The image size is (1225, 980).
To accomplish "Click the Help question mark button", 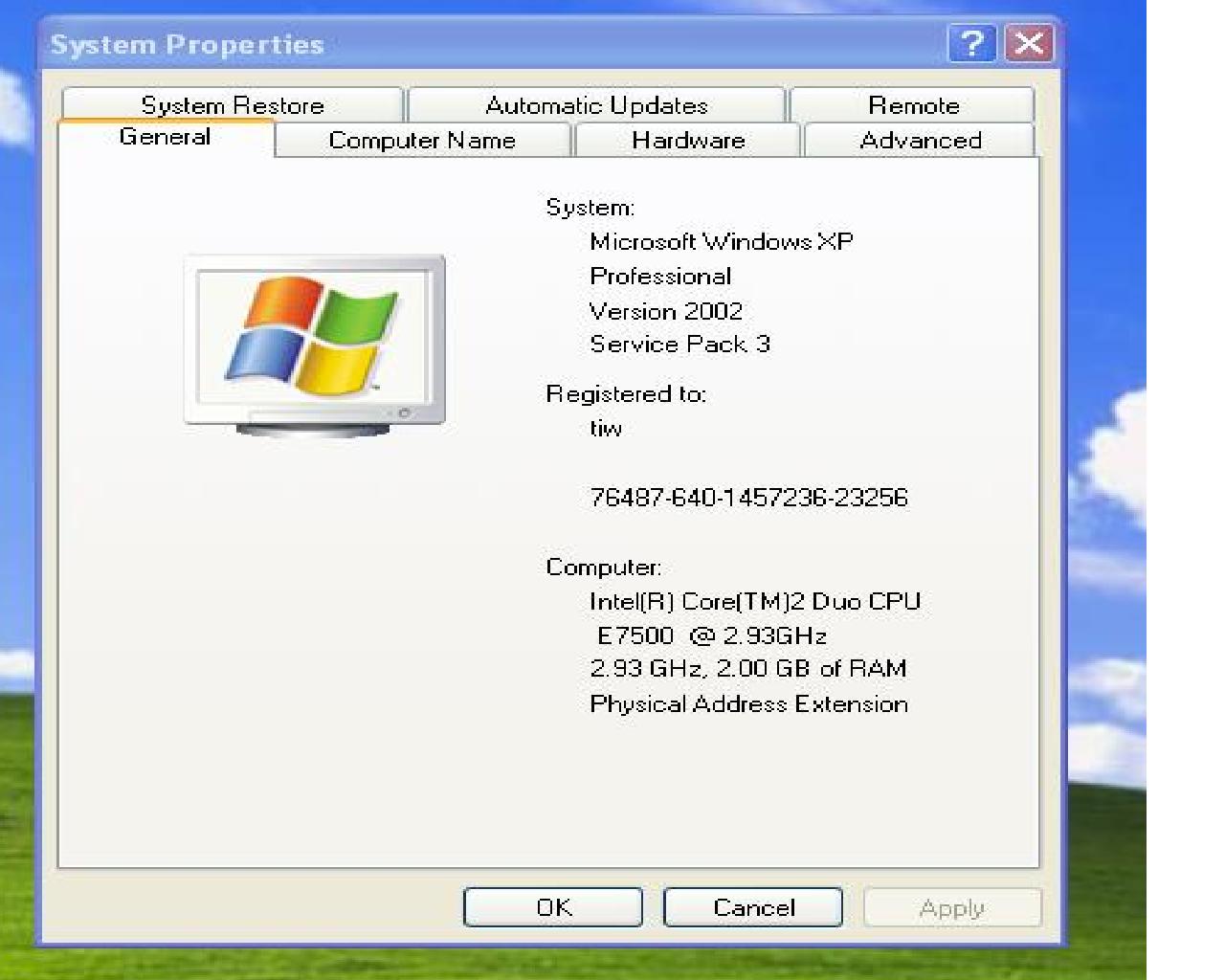I will [x=971, y=44].
